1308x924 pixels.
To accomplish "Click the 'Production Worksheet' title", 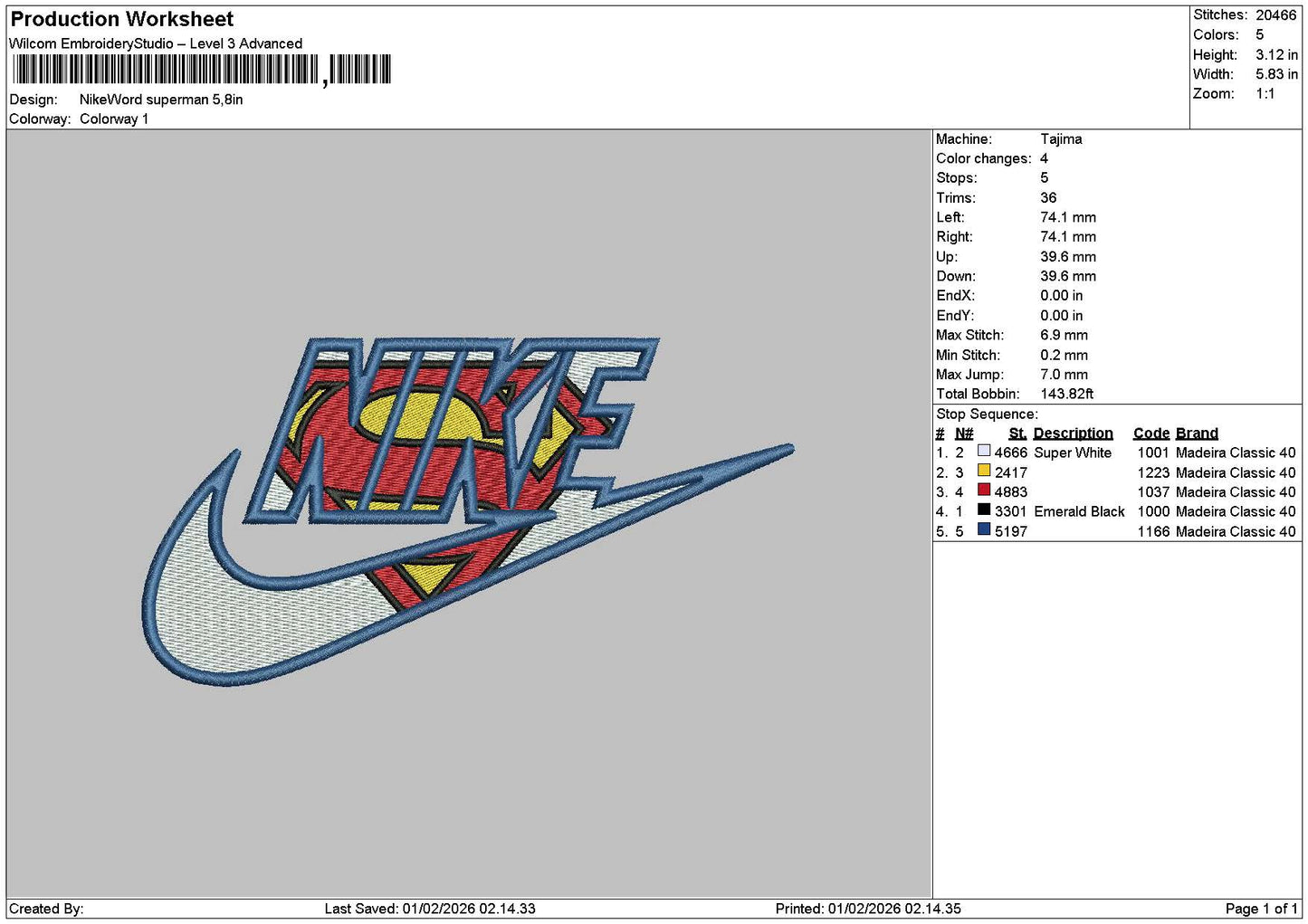I will point(122,19).
